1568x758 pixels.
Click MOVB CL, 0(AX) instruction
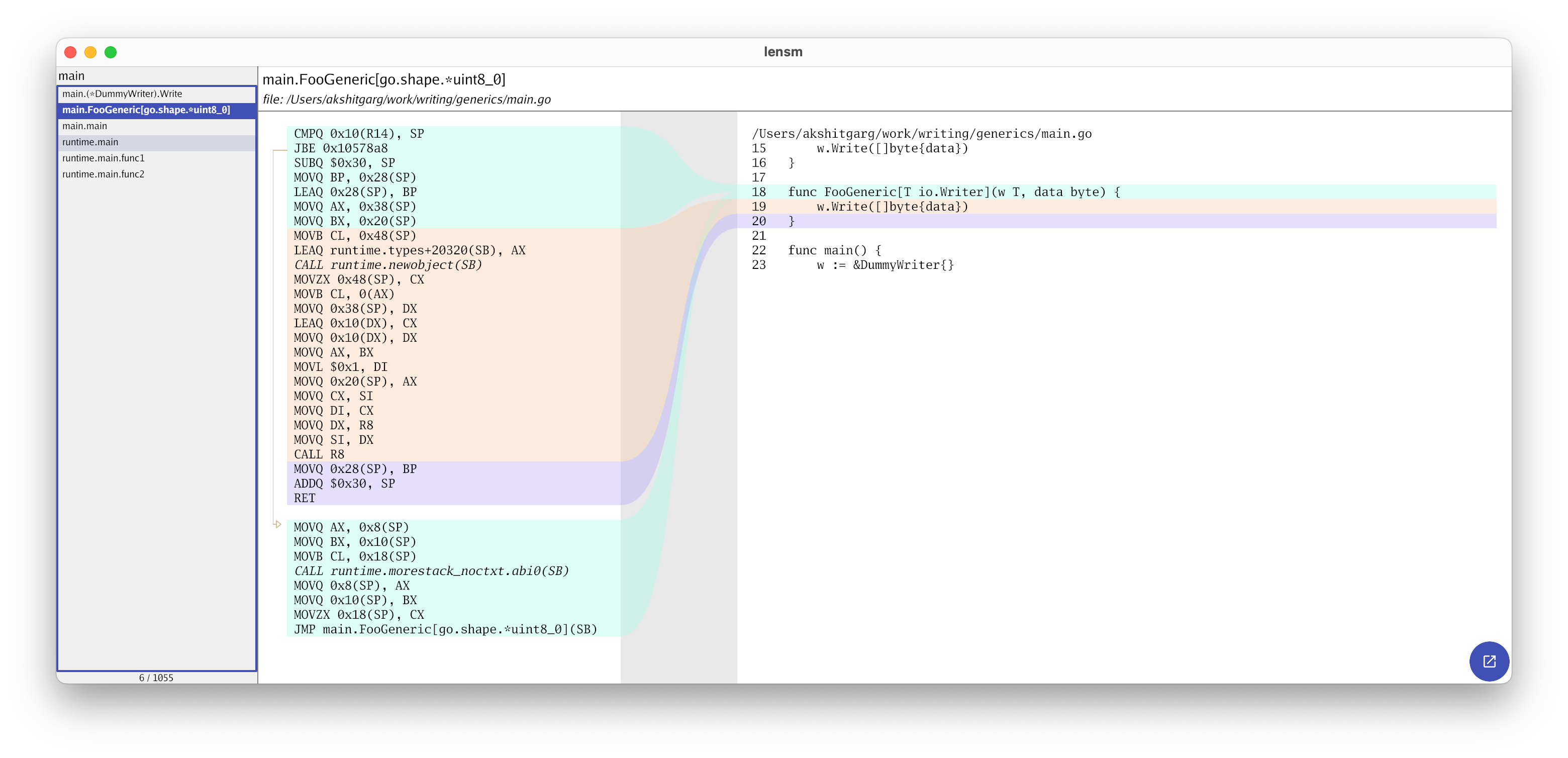click(x=345, y=294)
